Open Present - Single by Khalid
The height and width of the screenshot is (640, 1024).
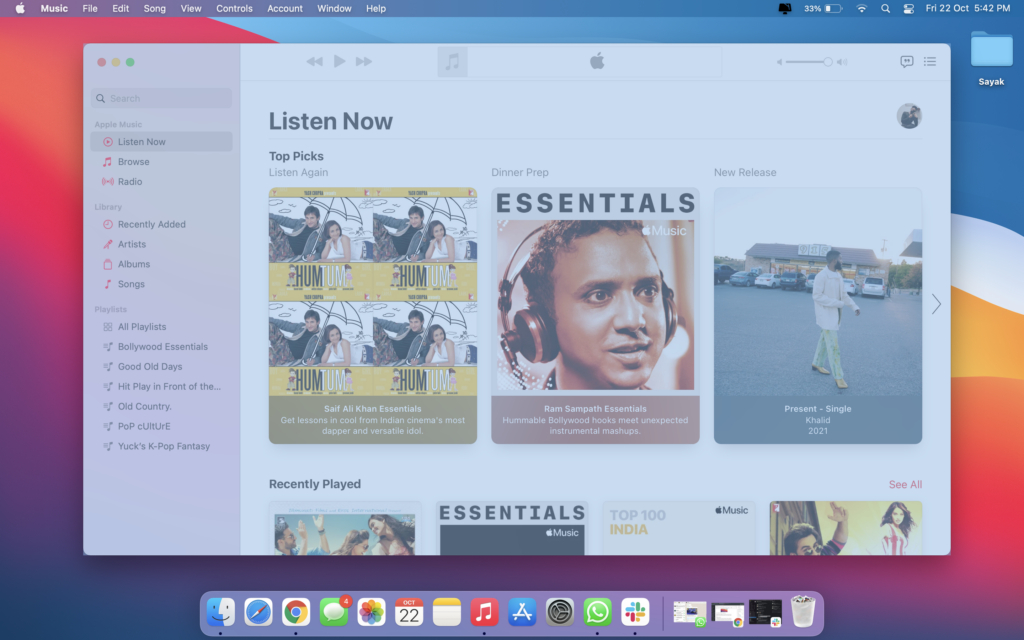tap(818, 315)
